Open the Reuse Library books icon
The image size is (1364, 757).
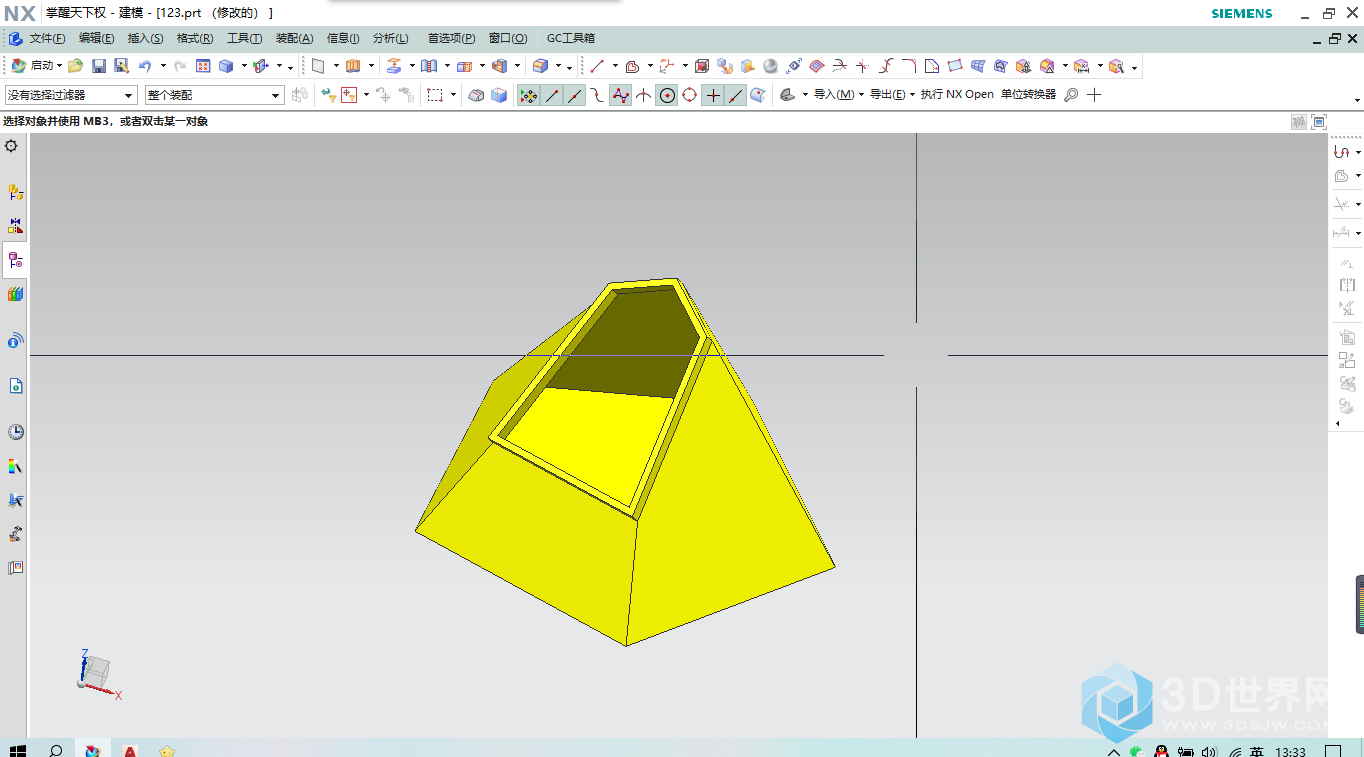pyautogui.click(x=15, y=294)
